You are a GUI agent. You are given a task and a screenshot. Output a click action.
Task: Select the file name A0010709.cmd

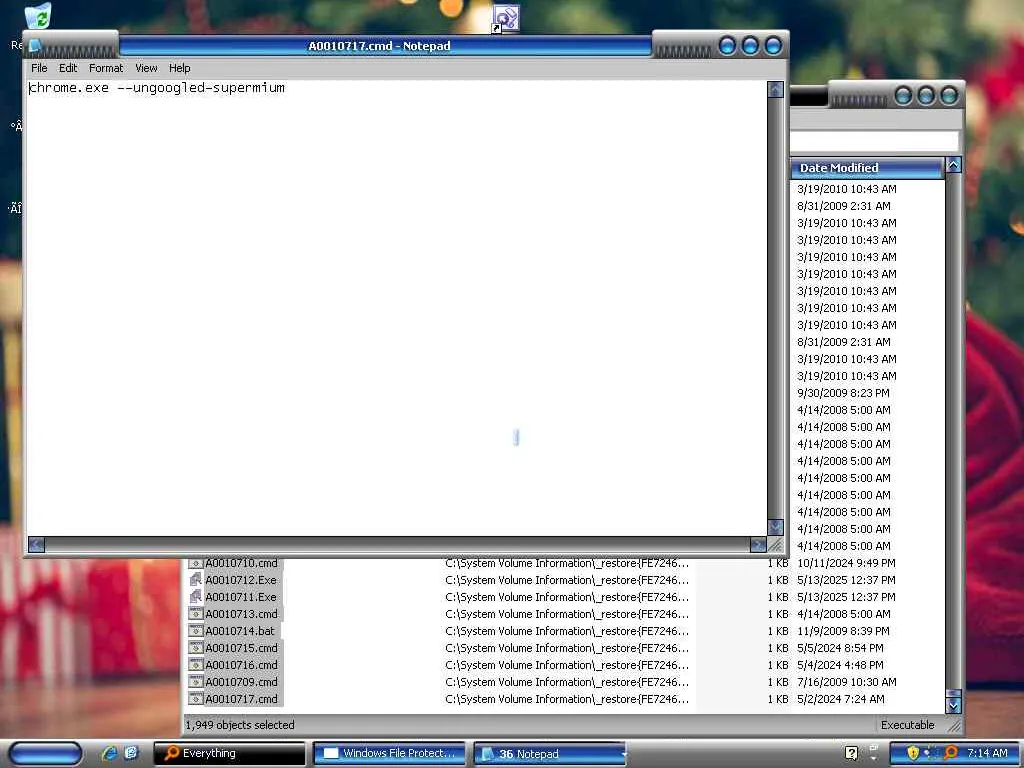[x=241, y=682]
